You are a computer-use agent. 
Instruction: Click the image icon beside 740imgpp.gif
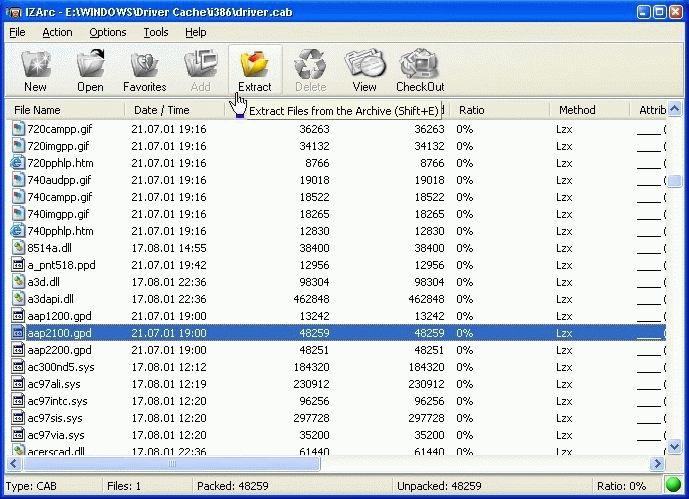(18, 214)
